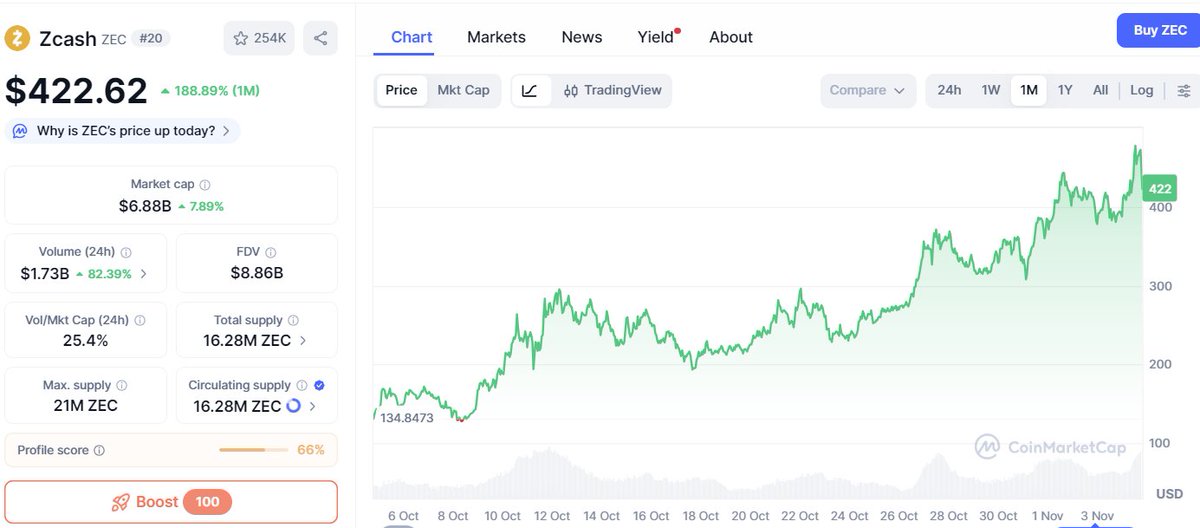Click the Circulating supply info icon
Image resolution: width=1200 pixels, height=528 pixels.
301,386
